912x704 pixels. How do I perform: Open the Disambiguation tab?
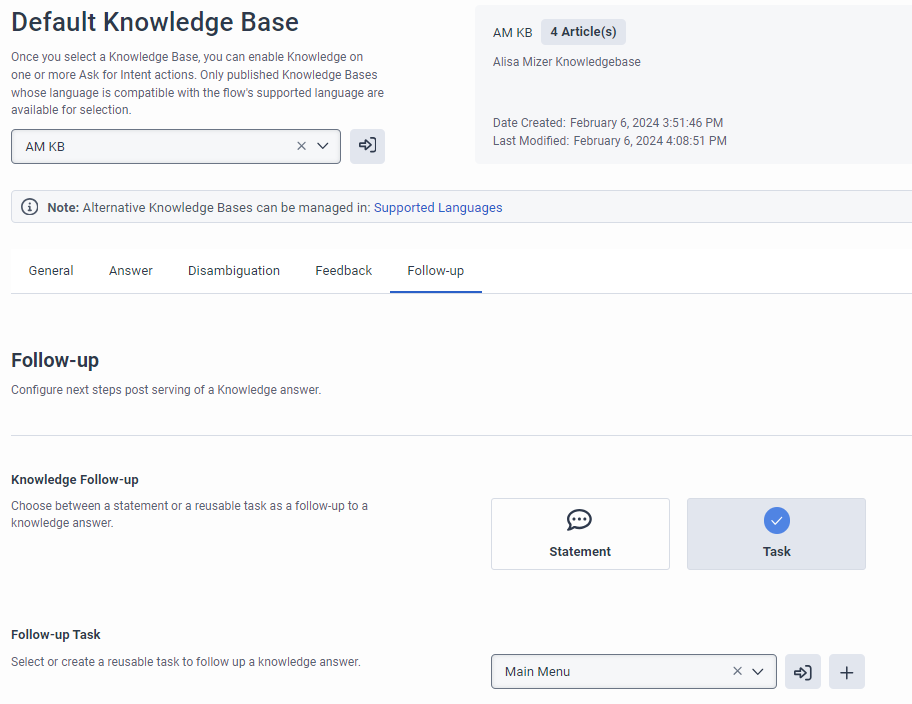(234, 271)
